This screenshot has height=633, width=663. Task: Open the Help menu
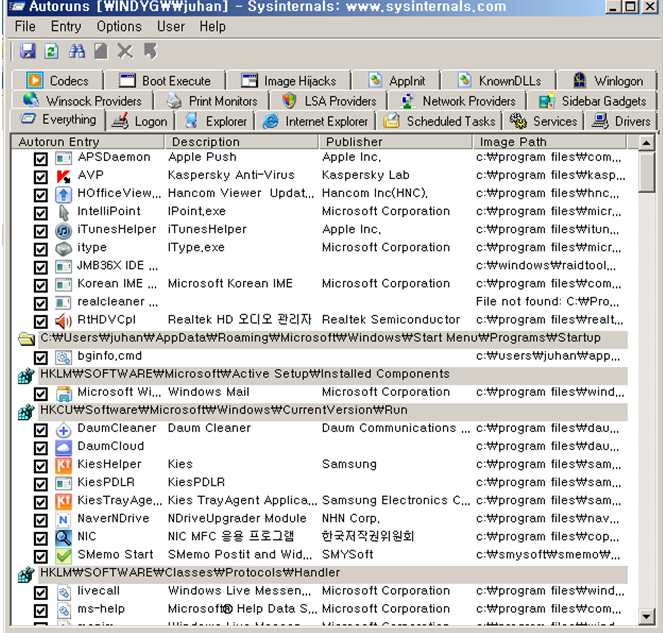coord(212,26)
